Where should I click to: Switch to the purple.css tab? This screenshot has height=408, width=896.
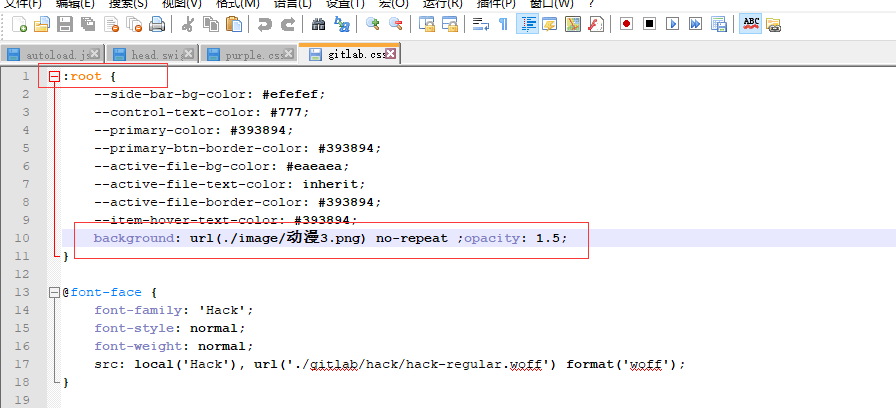click(251, 55)
